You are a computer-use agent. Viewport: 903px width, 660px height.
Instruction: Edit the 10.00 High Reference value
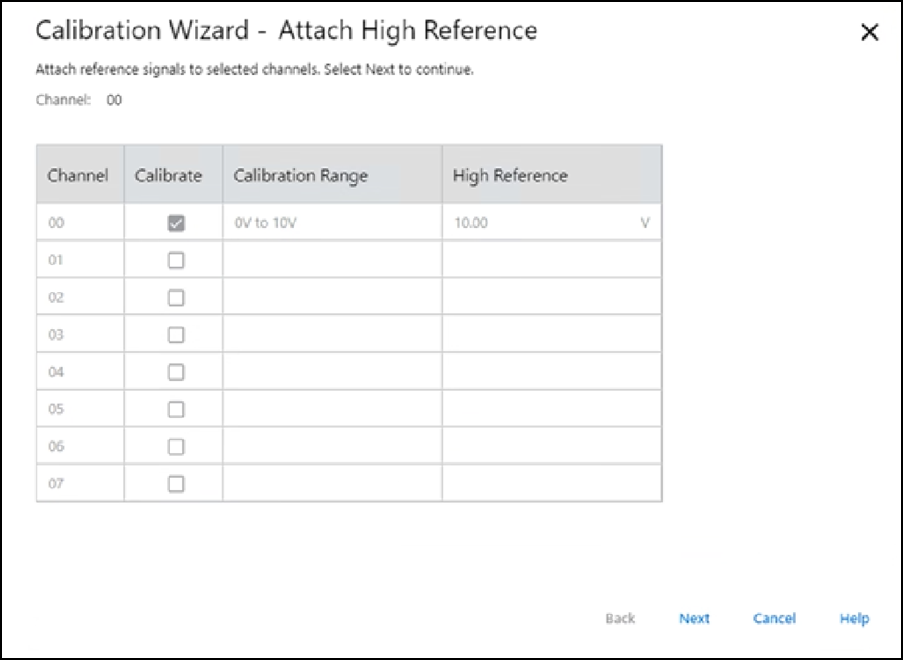tap(540, 223)
